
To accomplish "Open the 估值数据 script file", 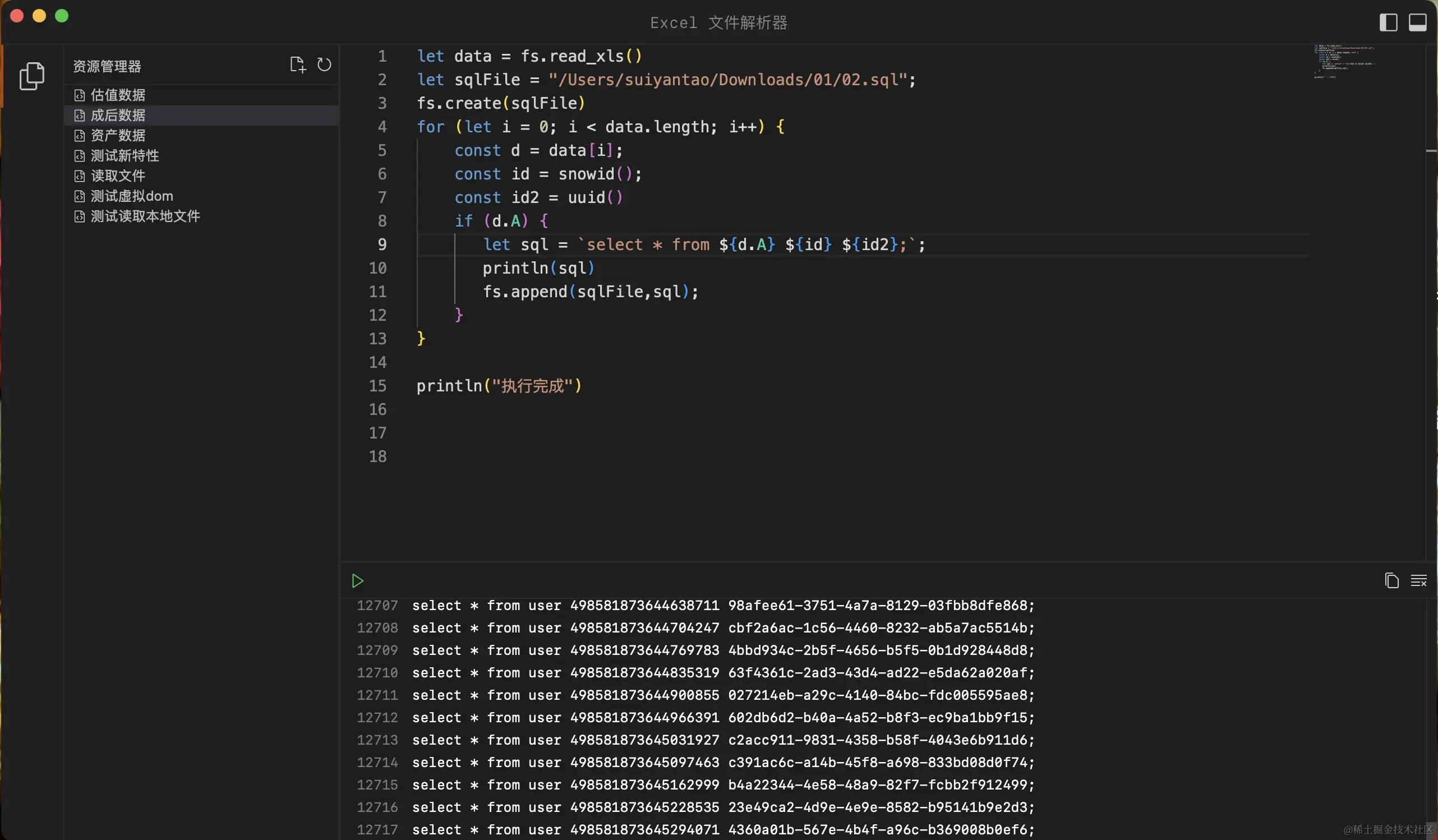I will (x=118, y=95).
